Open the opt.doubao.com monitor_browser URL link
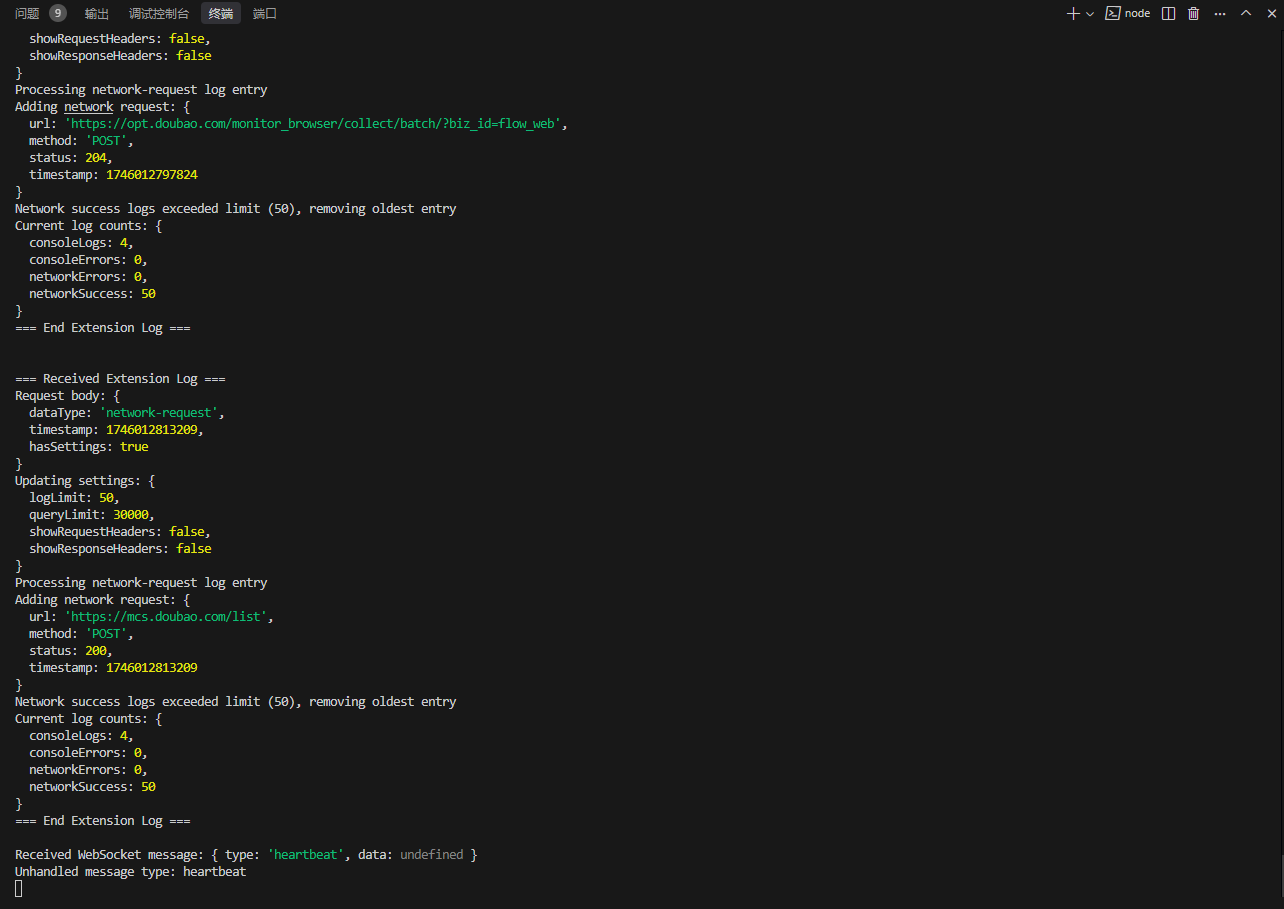Image resolution: width=1284 pixels, height=909 pixels. [x=316, y=124]
